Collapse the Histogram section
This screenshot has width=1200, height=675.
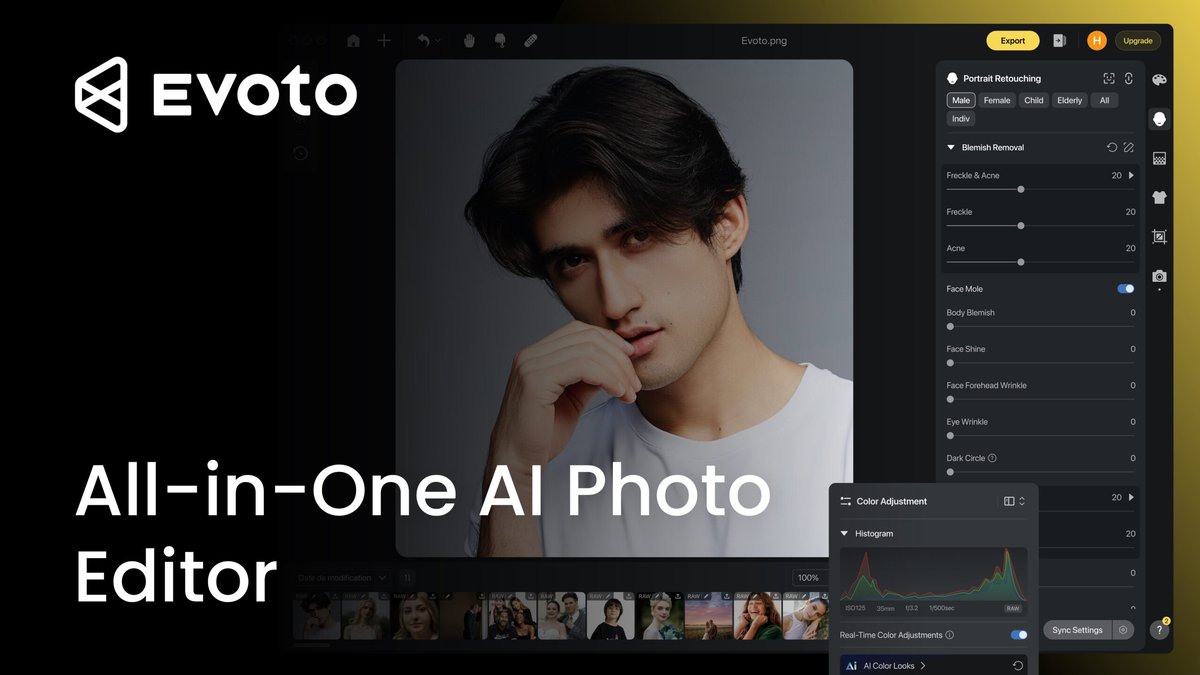pos(844,533)
